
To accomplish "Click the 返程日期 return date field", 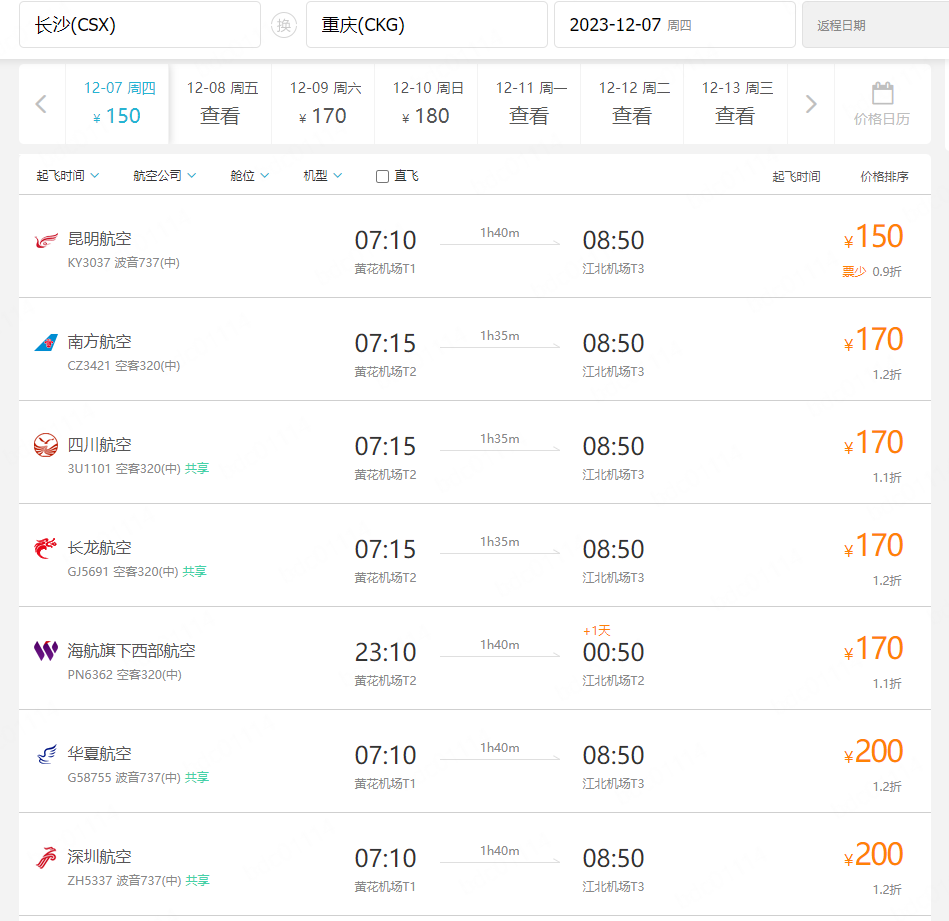I will pyautogui.click(x=875, y=25).
